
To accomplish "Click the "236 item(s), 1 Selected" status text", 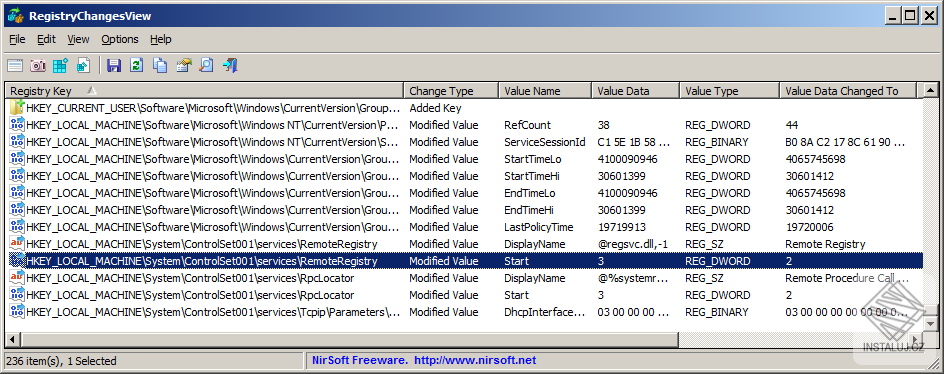I will [x=61, y=361].
